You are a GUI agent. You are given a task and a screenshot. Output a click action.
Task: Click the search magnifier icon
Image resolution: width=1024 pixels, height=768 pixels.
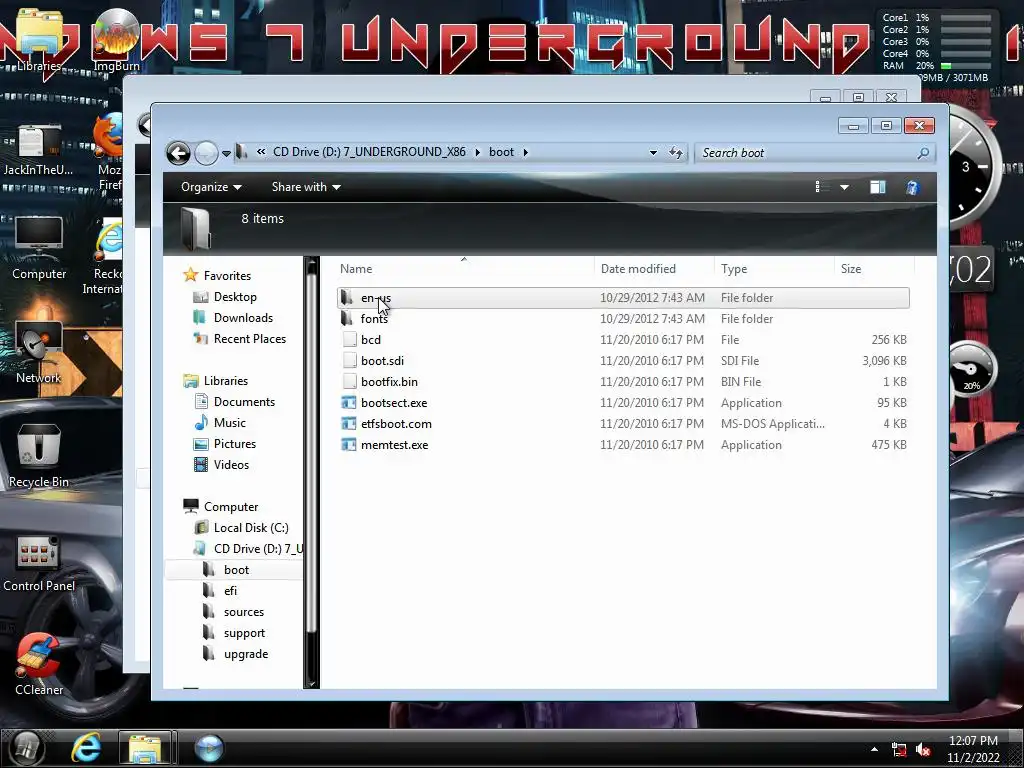pos(923,153)
